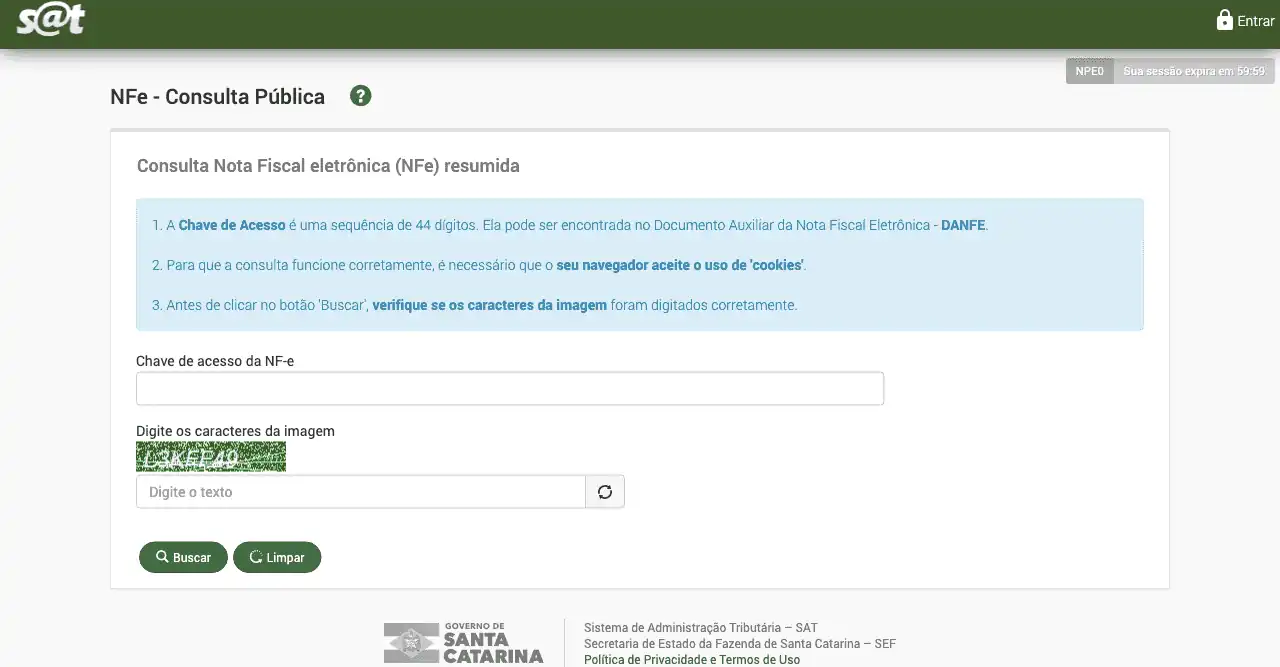1280x667 pixels.
Task: Click bold 'Chave de Acesso' in instructions
Action: [x=232, y=225]
